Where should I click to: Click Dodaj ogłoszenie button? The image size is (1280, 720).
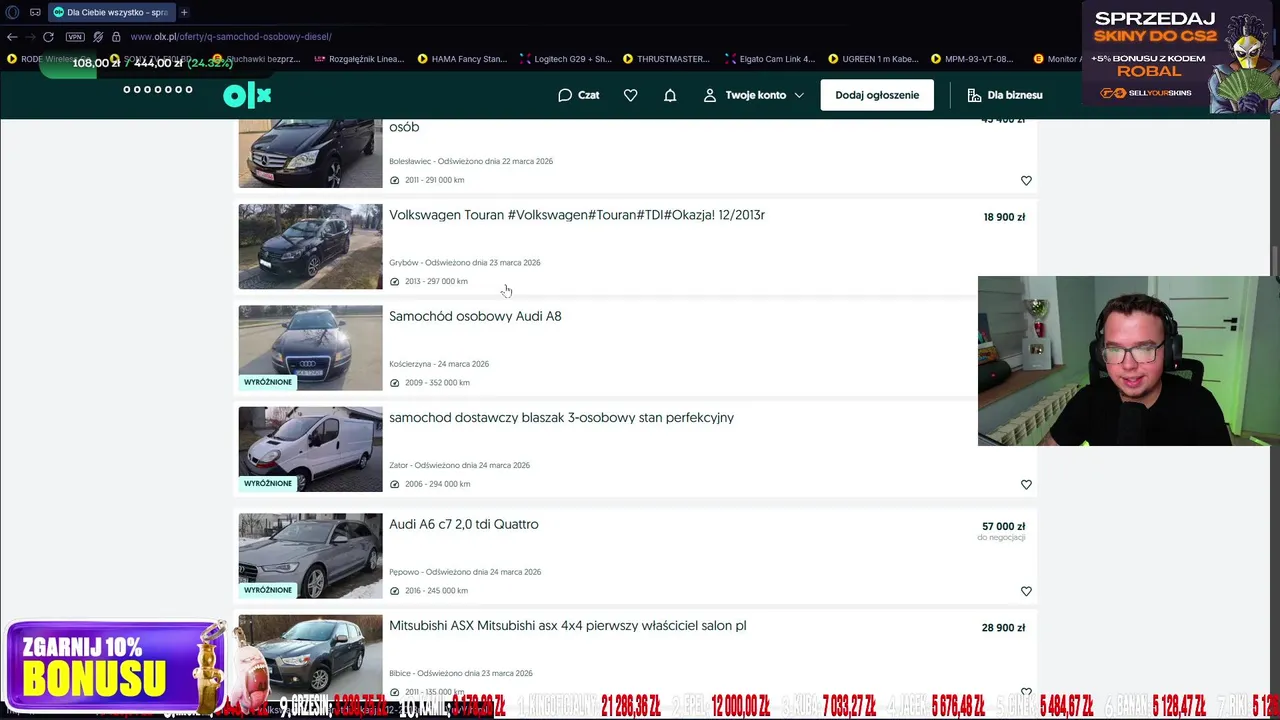pos(877,95)
